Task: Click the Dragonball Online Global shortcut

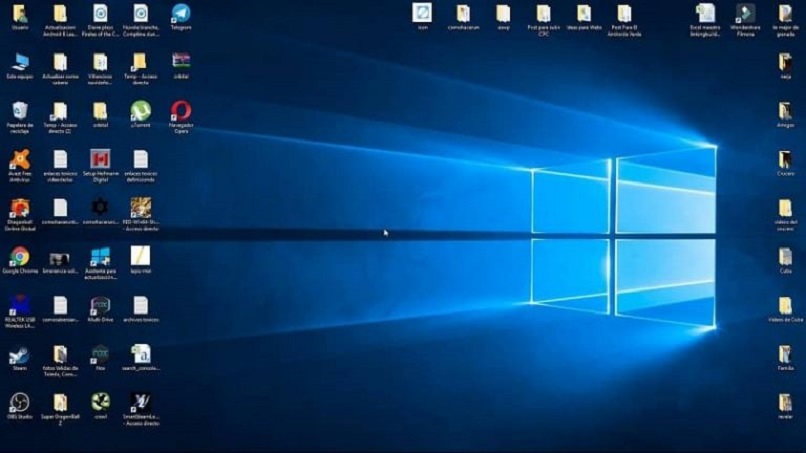Action: tap(20, 208)
